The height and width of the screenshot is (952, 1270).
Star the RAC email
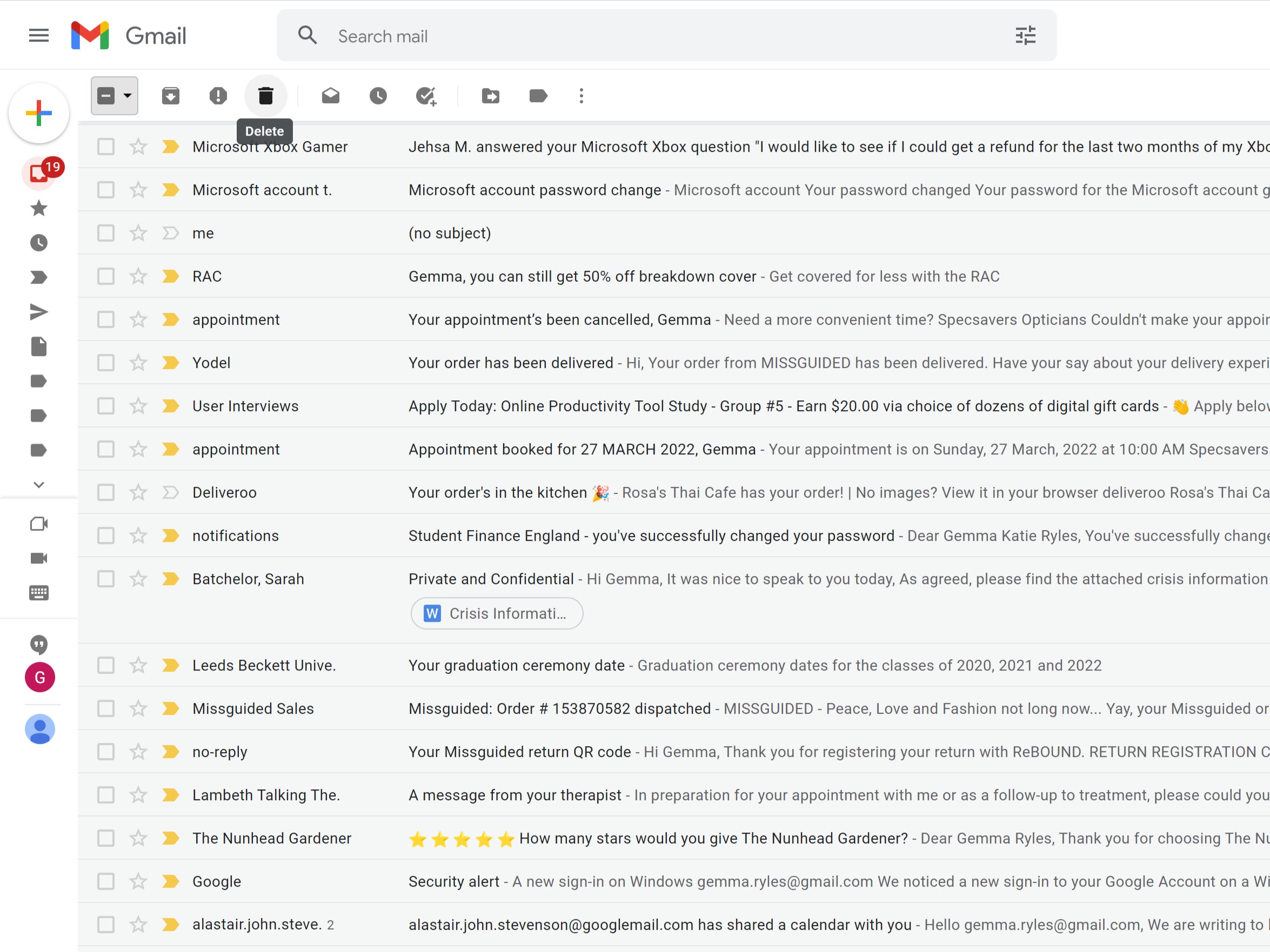tap(138, 277)
